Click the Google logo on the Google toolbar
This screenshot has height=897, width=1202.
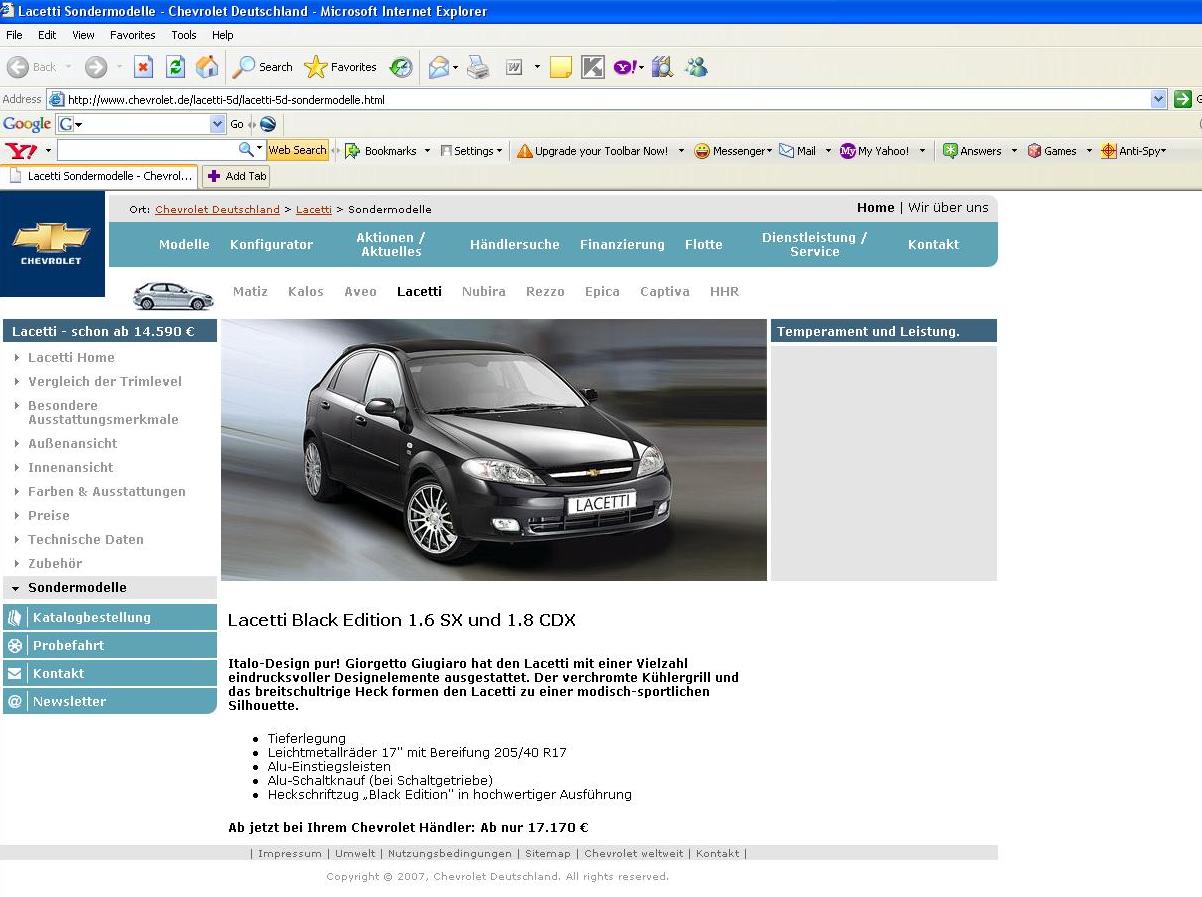[x=27, y=124]
